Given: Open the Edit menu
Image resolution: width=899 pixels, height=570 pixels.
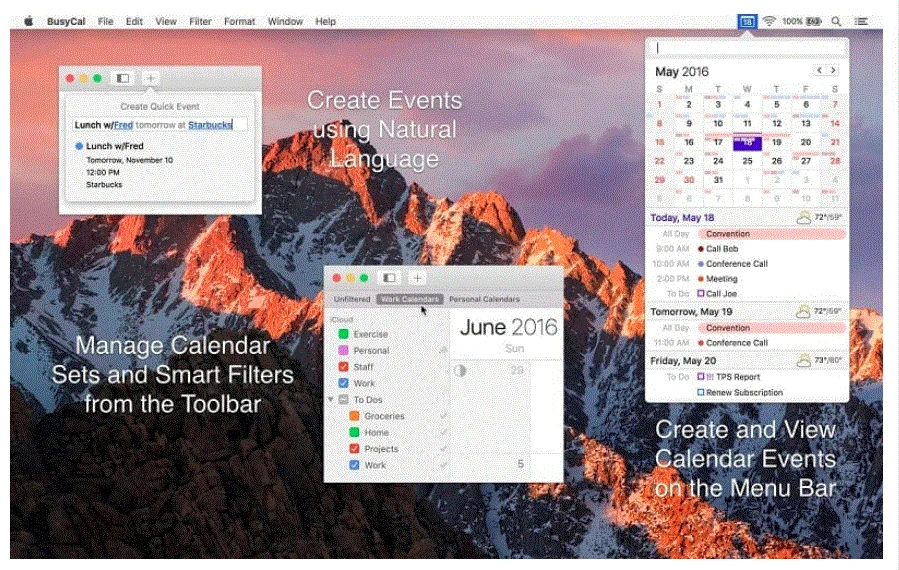Looking at the screenshot, I should 134,21.
